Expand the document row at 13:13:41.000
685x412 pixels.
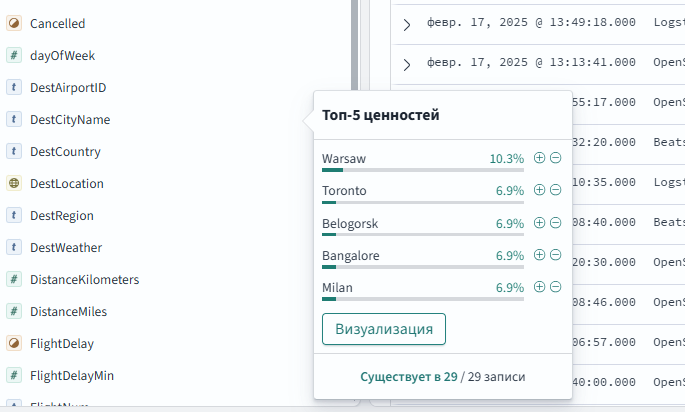click(x=406, y=64)
